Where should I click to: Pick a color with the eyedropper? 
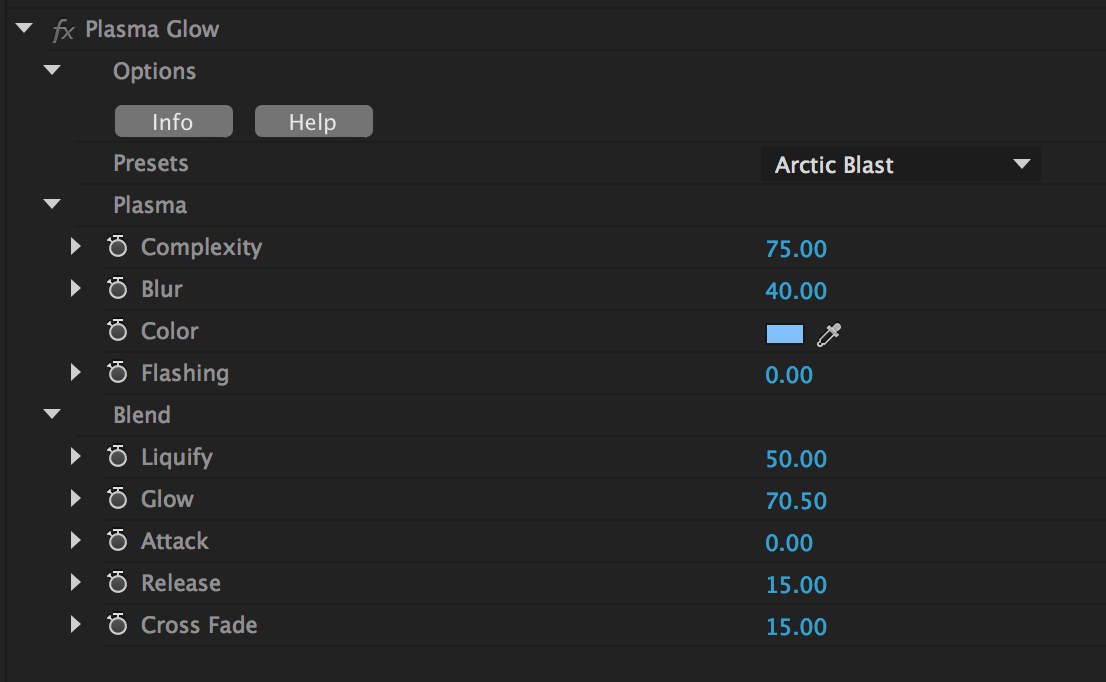pyautogui.click(x=828, y=334)
